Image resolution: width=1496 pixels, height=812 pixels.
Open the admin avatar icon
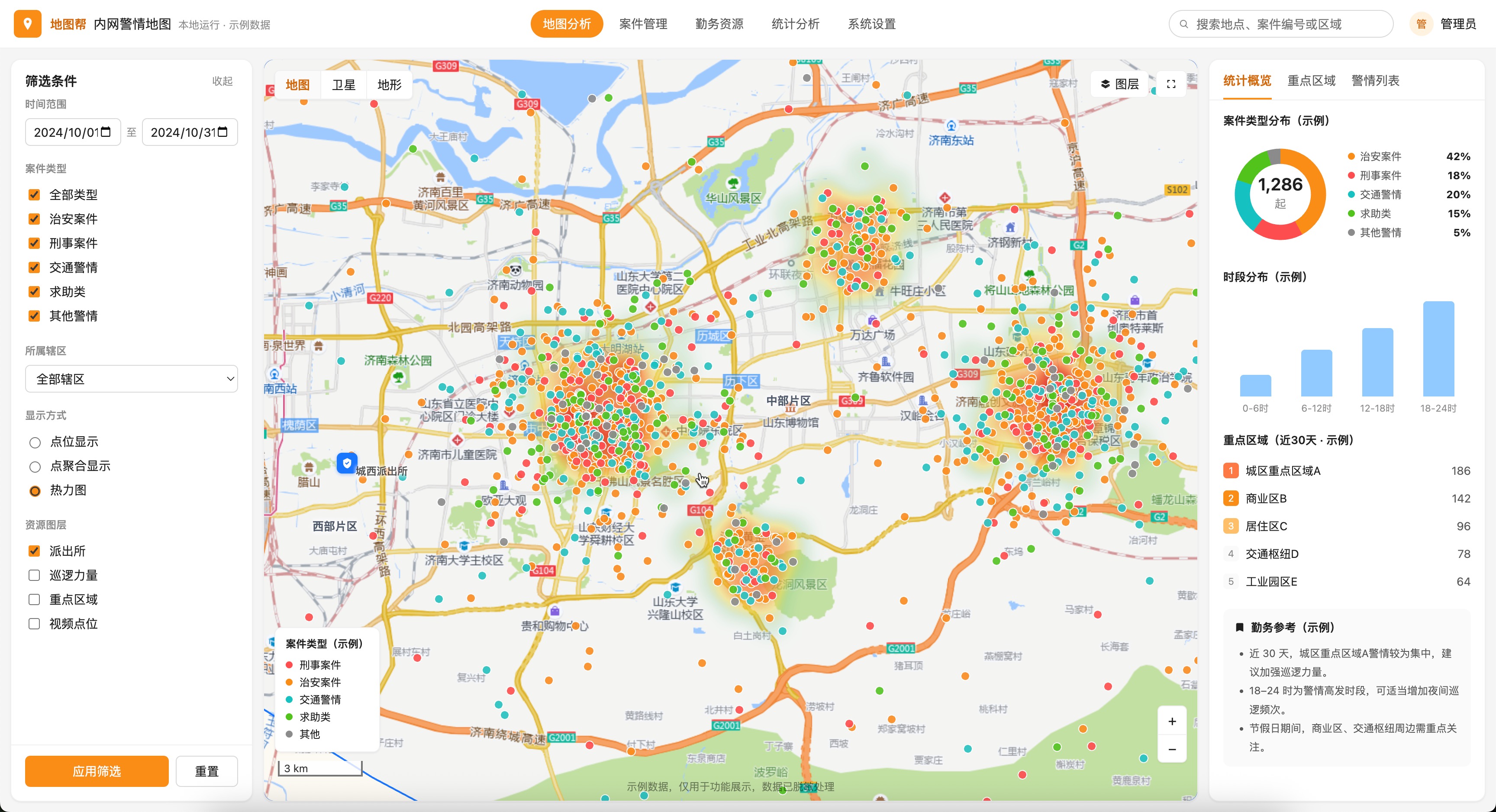(1421, 24)
